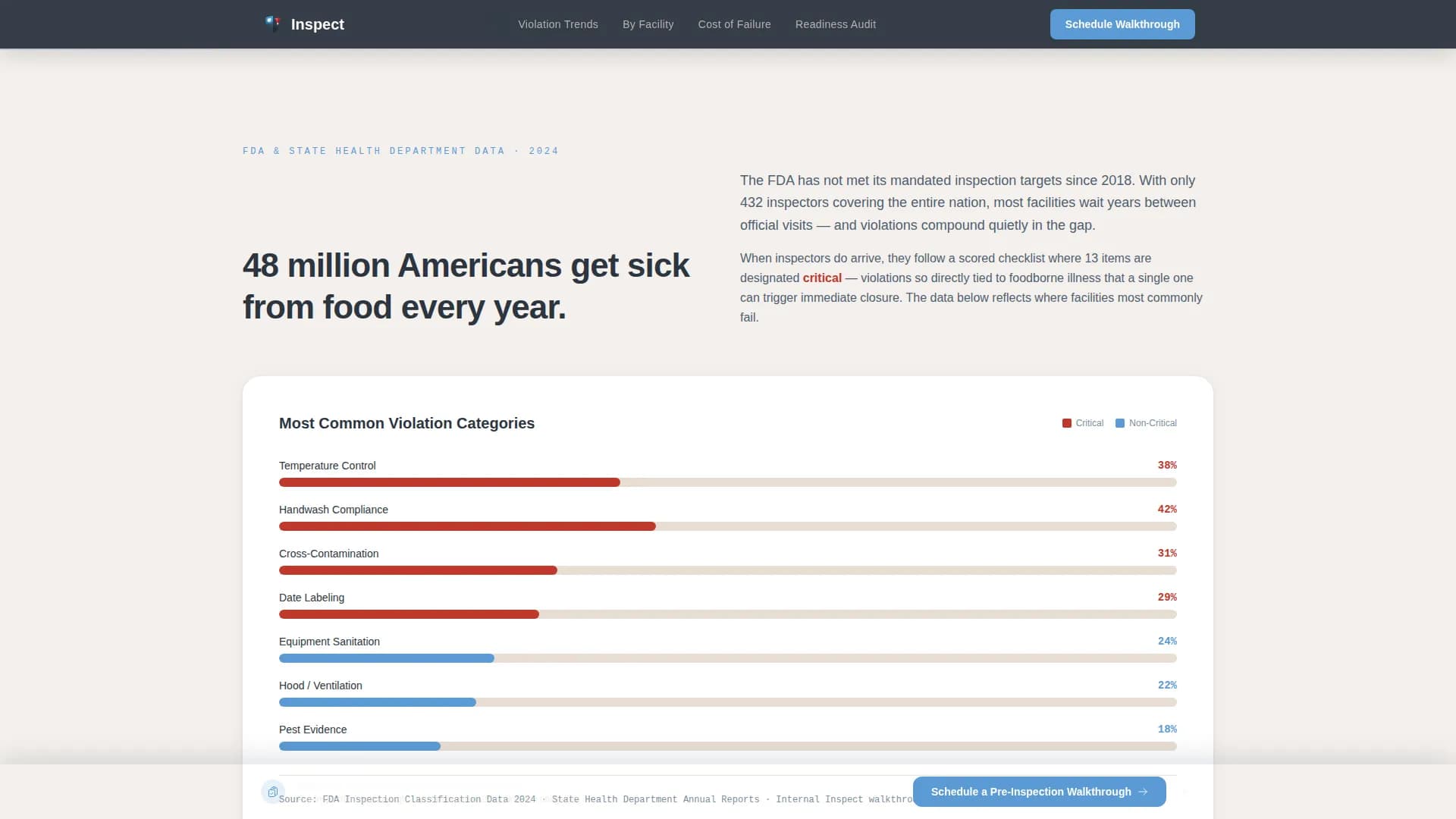
Task: Click the copy citation icon near the source line
Action: pyautogui.click(x=273, y=791)
